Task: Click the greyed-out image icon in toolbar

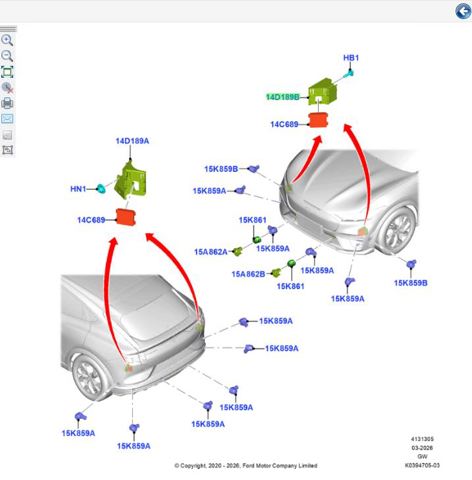Action: pyautogui.click(x=7, y=135)
